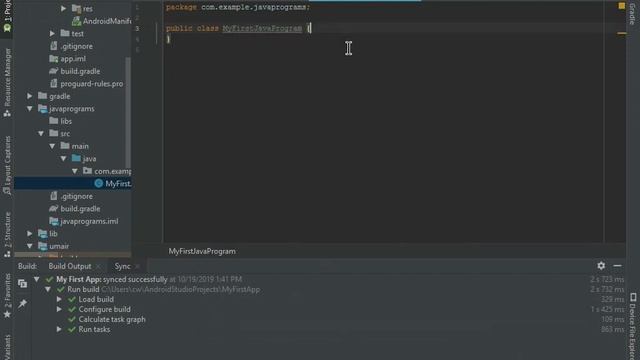Viewport: 640px width, 360px height.
Task: Hide the Build panel with minimize dash
Action: coord(617,266)
